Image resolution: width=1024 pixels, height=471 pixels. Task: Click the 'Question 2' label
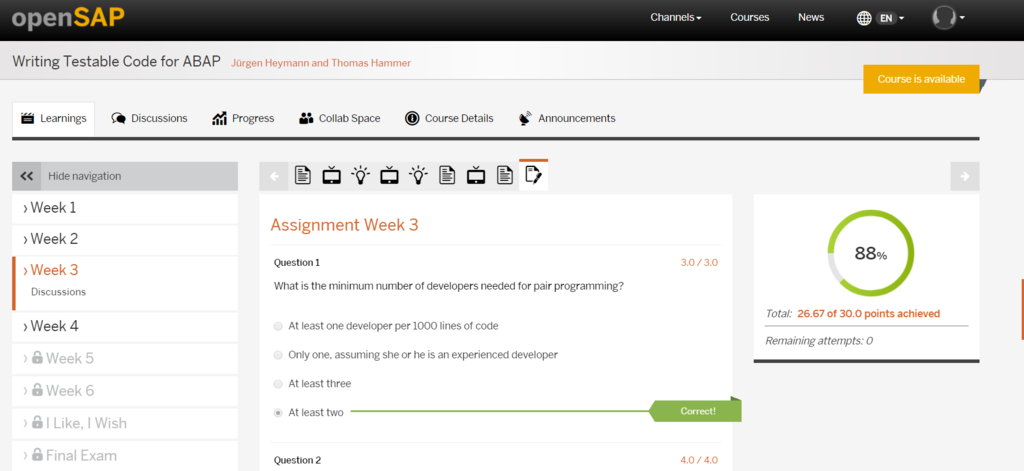pos(297,461)
